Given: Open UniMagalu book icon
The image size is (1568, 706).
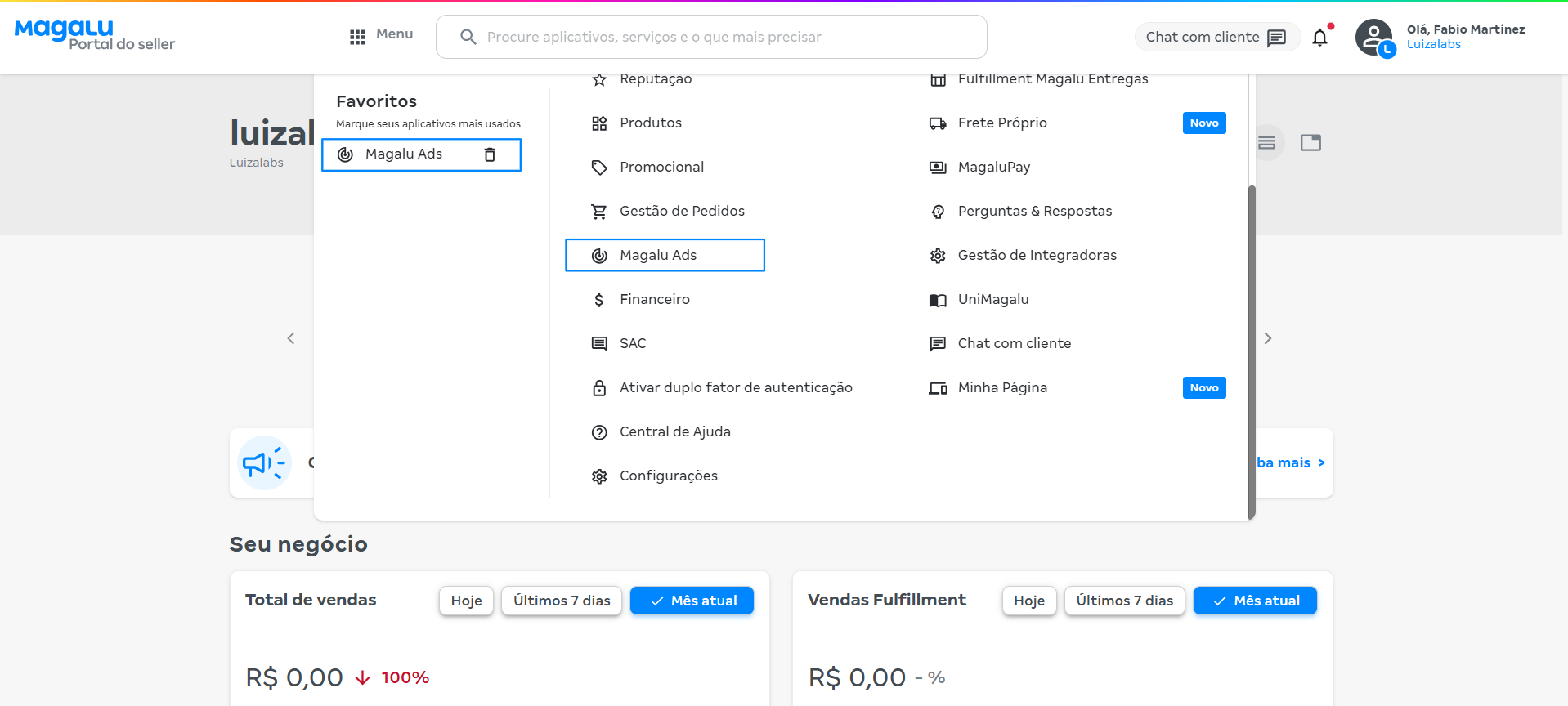Looking at the screenshot, I should (x=937, y=300).
